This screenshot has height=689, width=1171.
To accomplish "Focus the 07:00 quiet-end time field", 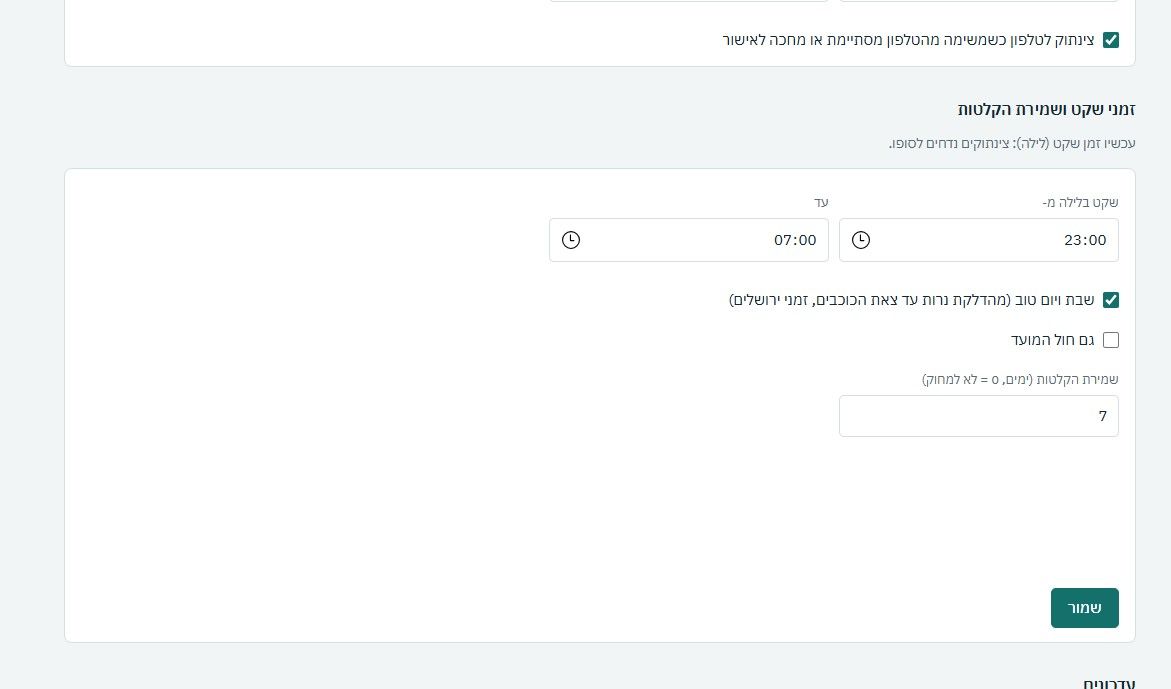I will (x=689, y=240).
